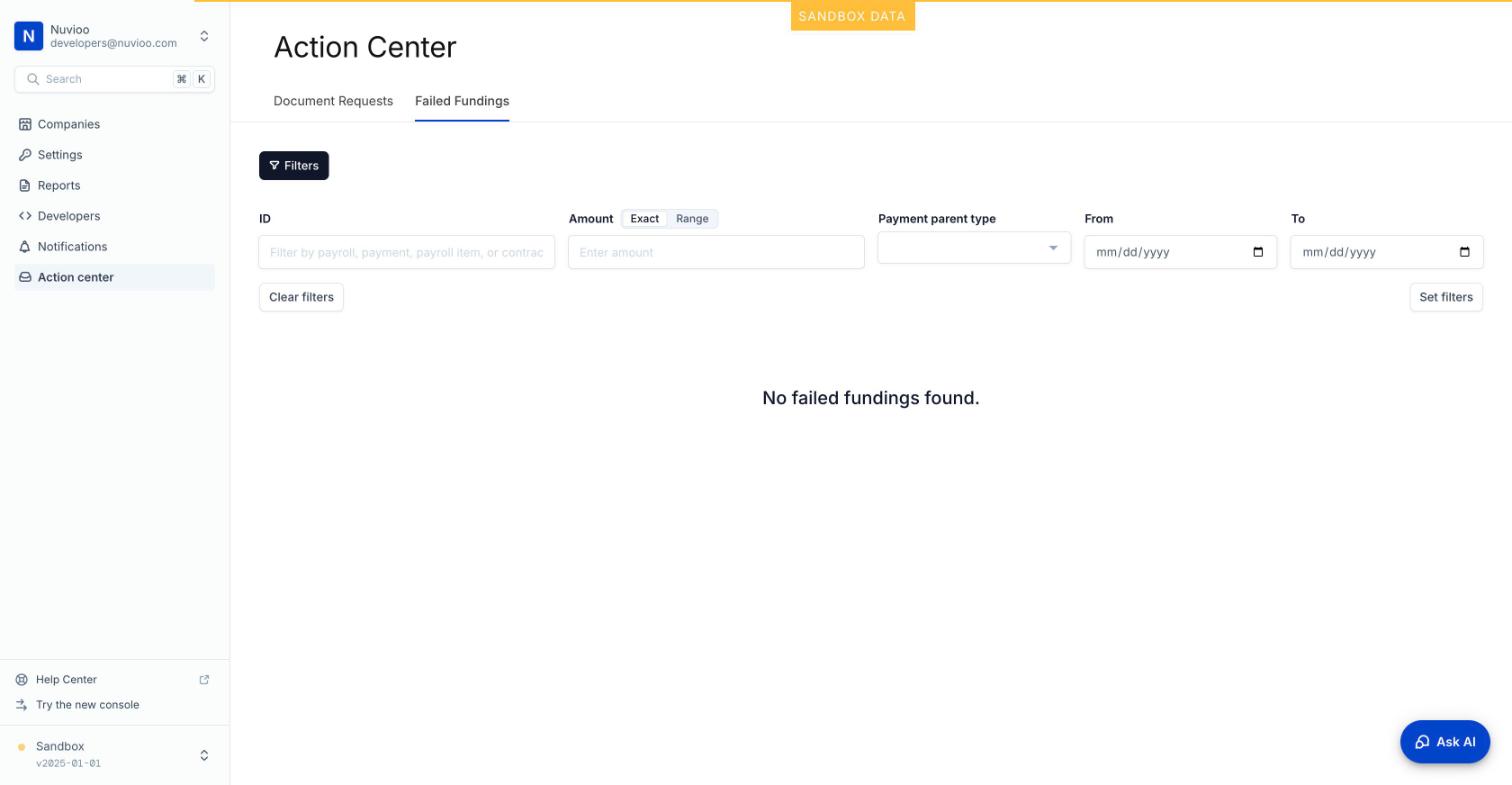Switch amount filter to Range

pyautogui.click(x=692, y=219)
